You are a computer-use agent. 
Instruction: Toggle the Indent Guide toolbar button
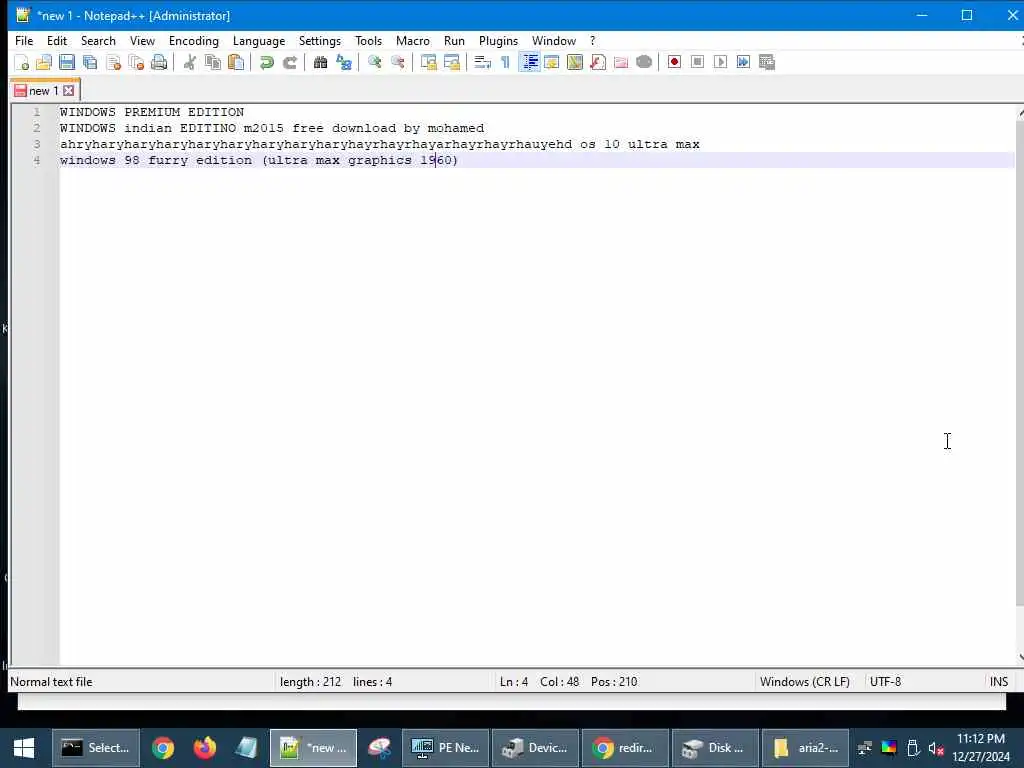point(530,62)
